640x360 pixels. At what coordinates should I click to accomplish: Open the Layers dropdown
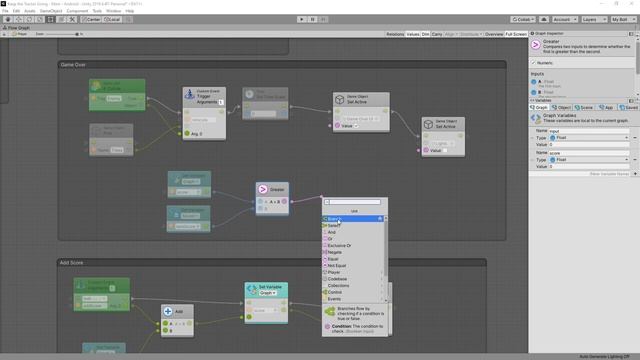tap(594, 19)
